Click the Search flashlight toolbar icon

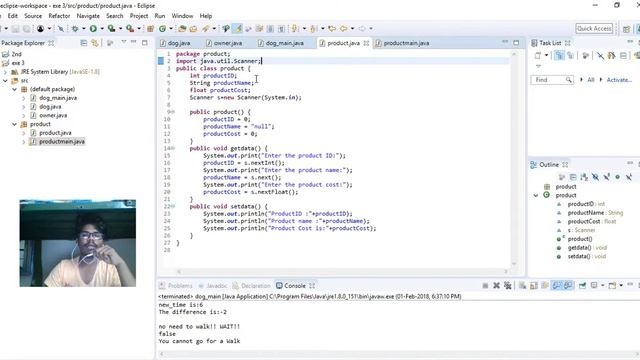(x=205, y=29)
